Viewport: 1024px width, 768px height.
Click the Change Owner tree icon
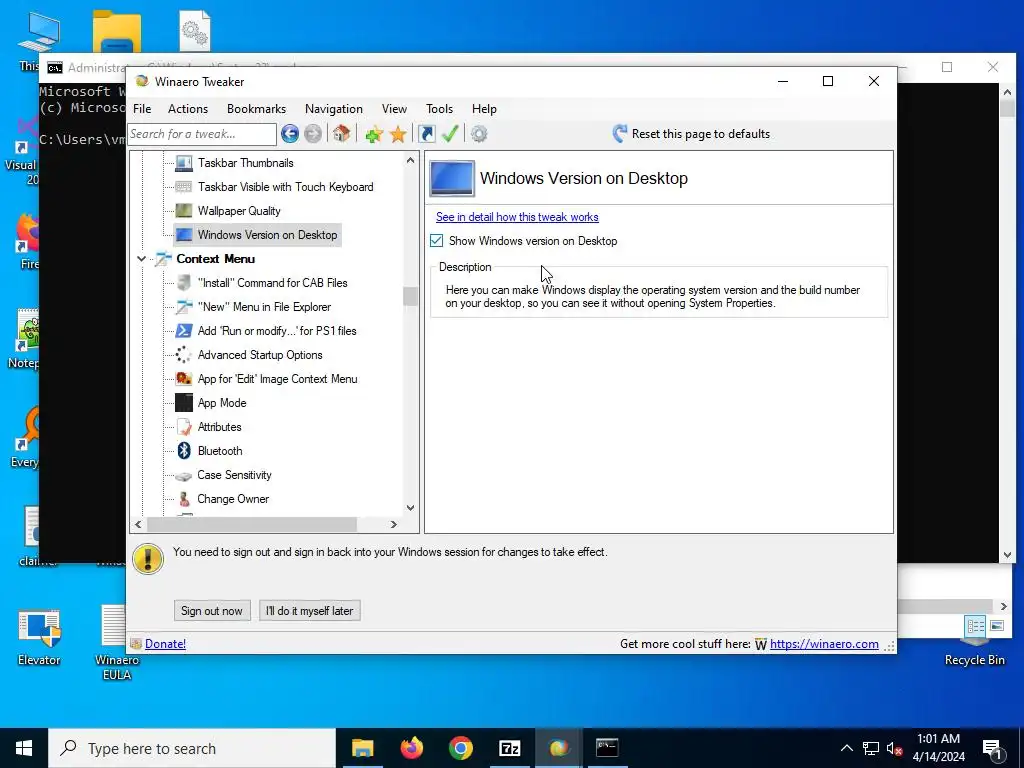coord(184,499)
